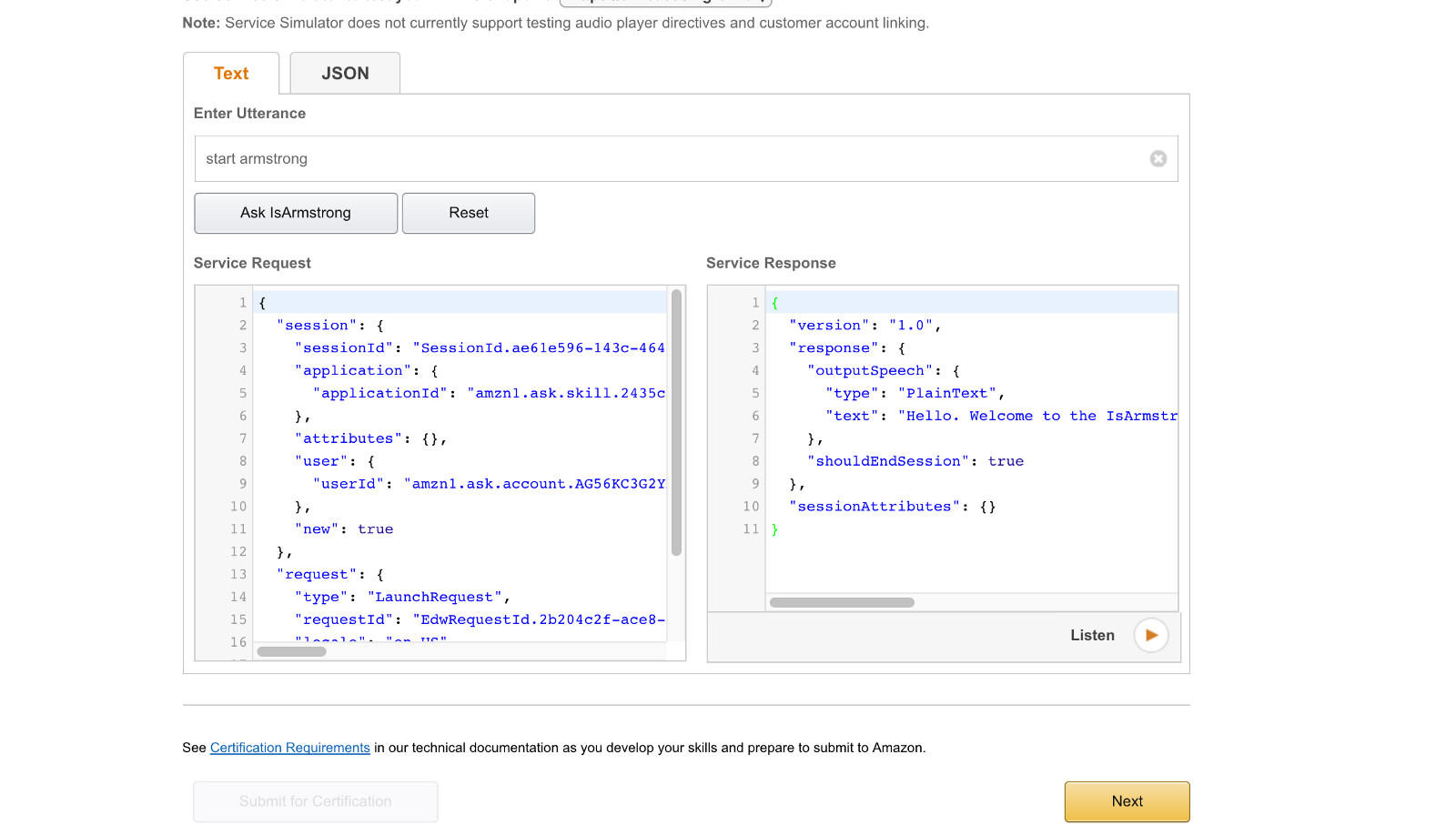Click the "version" line in Service Response
1456x825 pixels.
click(864, 326)
